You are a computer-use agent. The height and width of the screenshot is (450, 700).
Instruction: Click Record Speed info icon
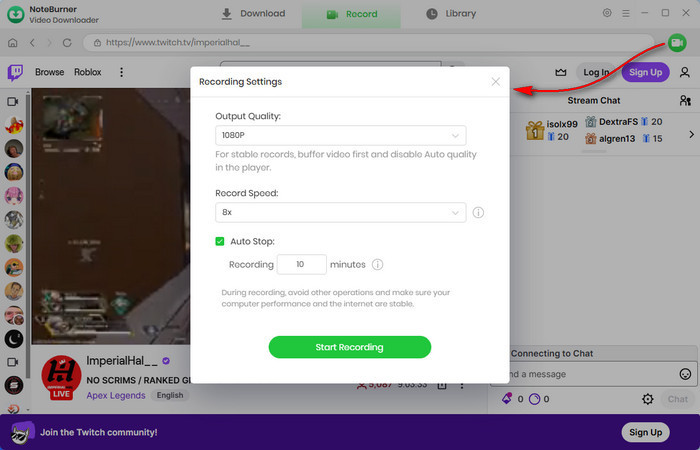coord(478,212)
